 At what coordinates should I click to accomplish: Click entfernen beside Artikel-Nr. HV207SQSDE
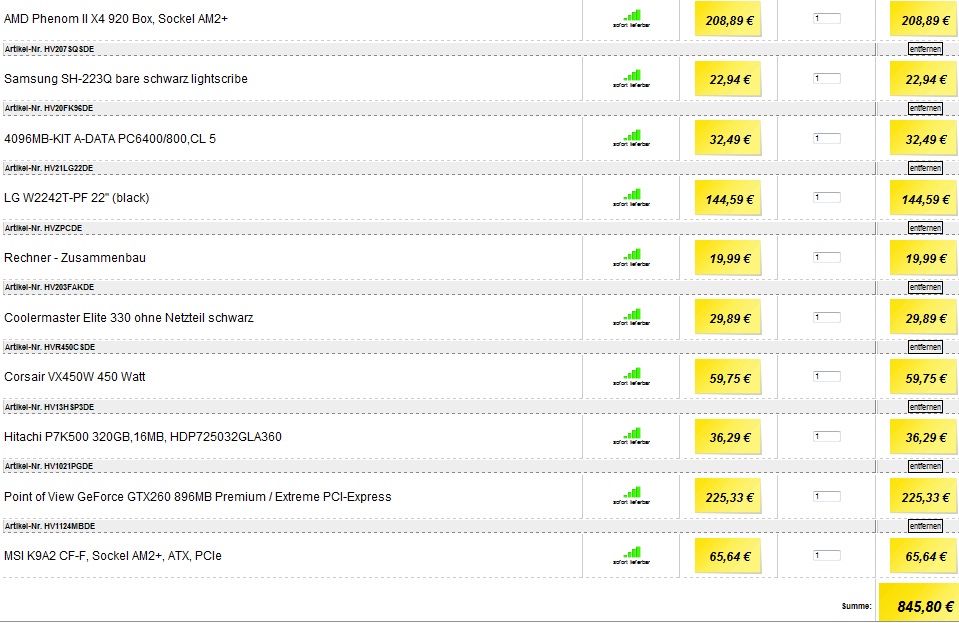coord(925,49)
